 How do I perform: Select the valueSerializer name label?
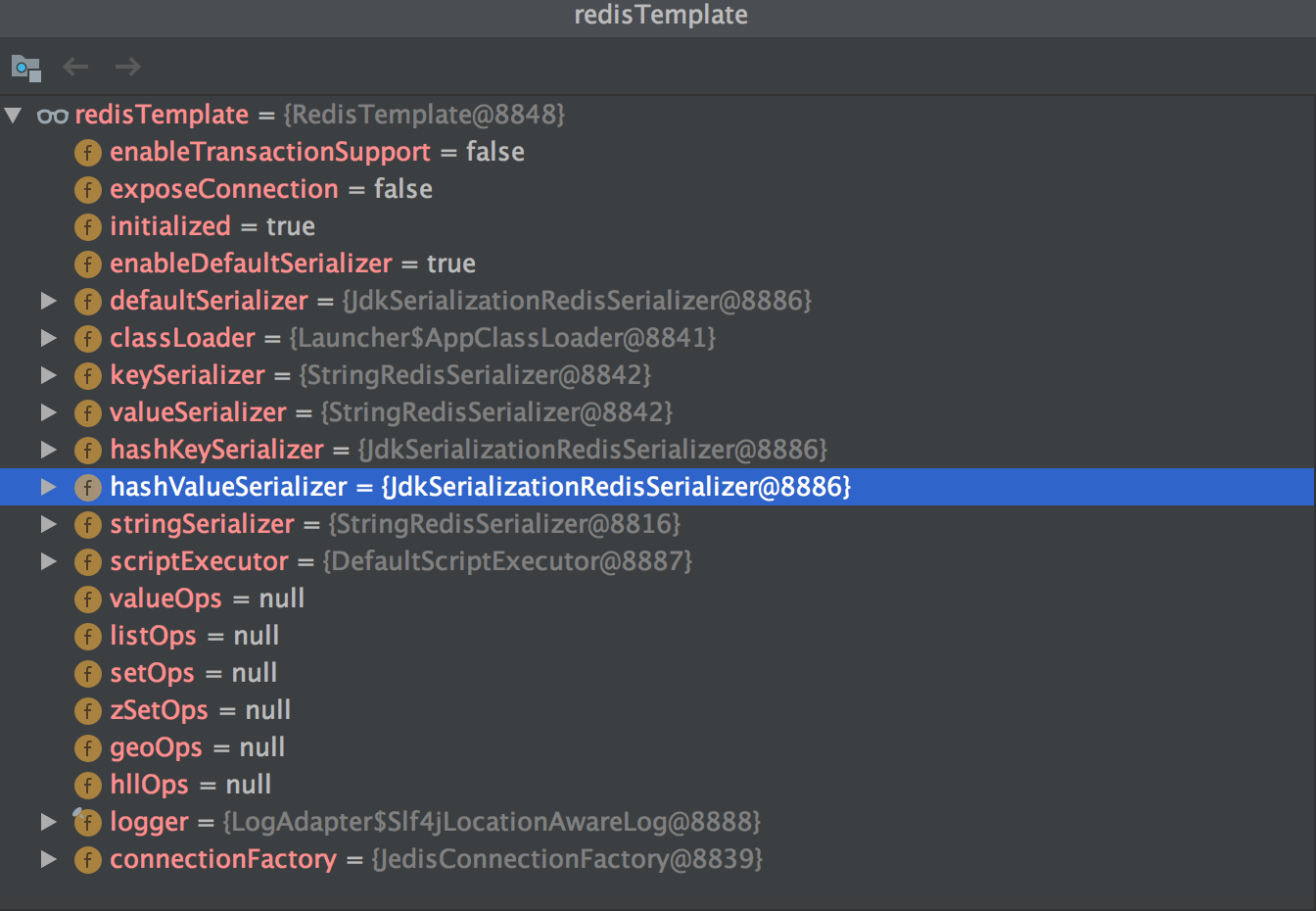198,412
